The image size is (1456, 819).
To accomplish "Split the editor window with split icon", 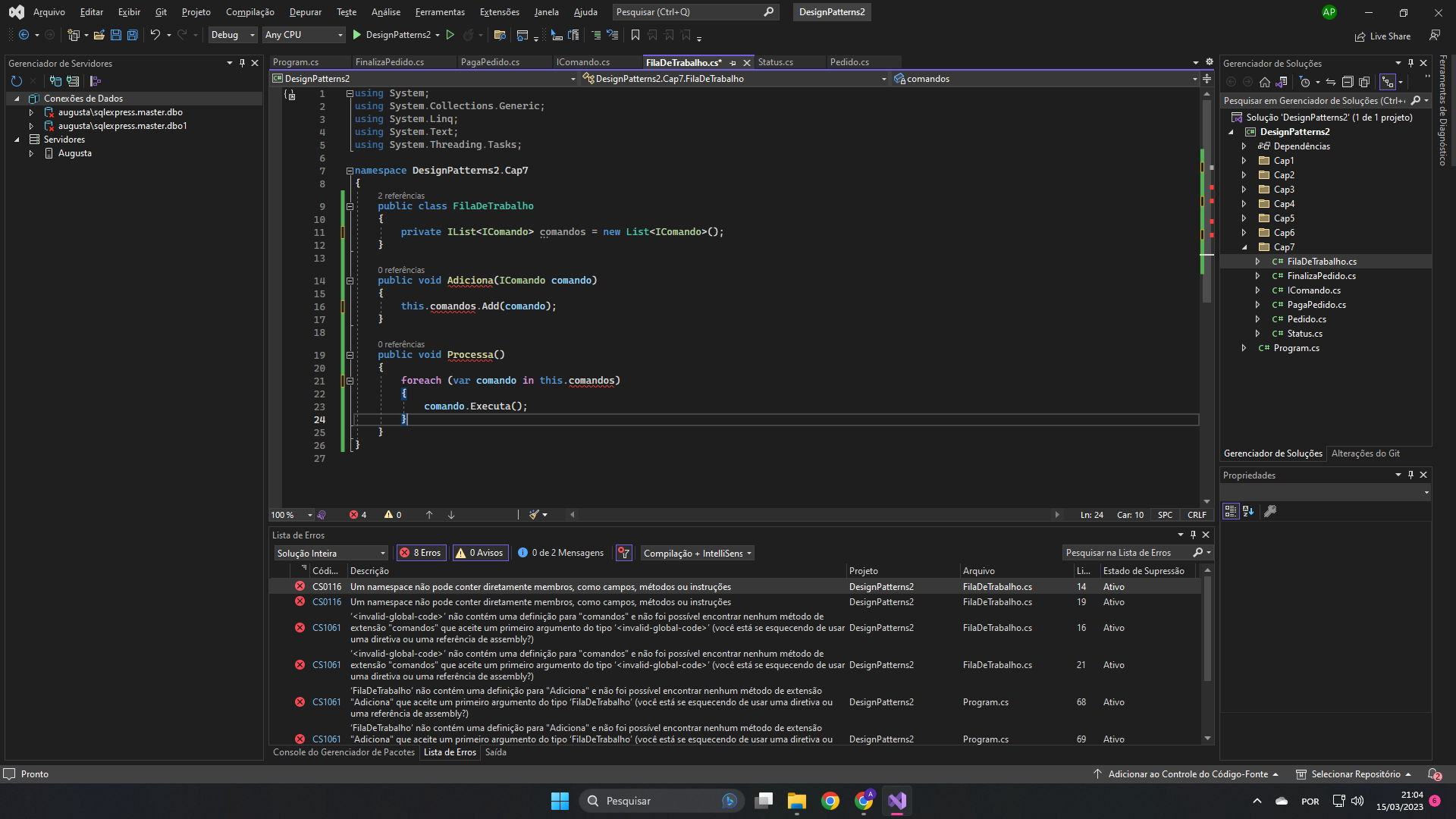I will pyautogui.click(x=1207, y=79).
